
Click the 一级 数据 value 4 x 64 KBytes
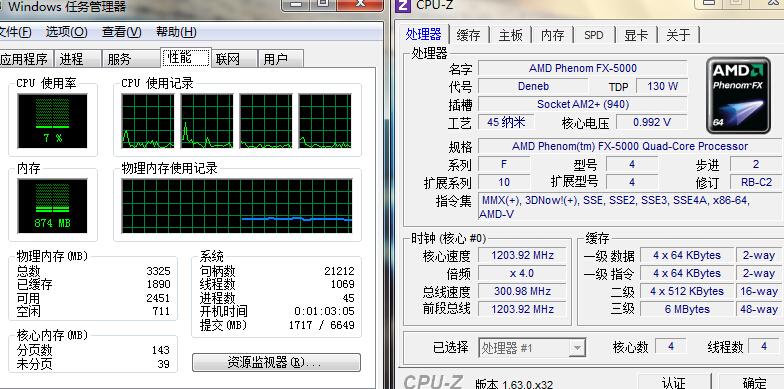(x=686, y=255)
